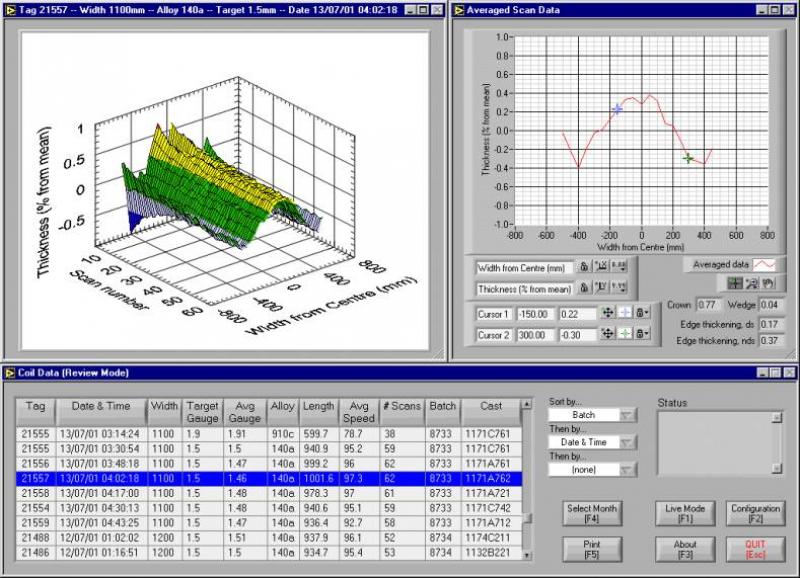Select the graph zoom tool
Viewport: 800px width, 578px height.
pyautogui.click(x=752, y=283)
